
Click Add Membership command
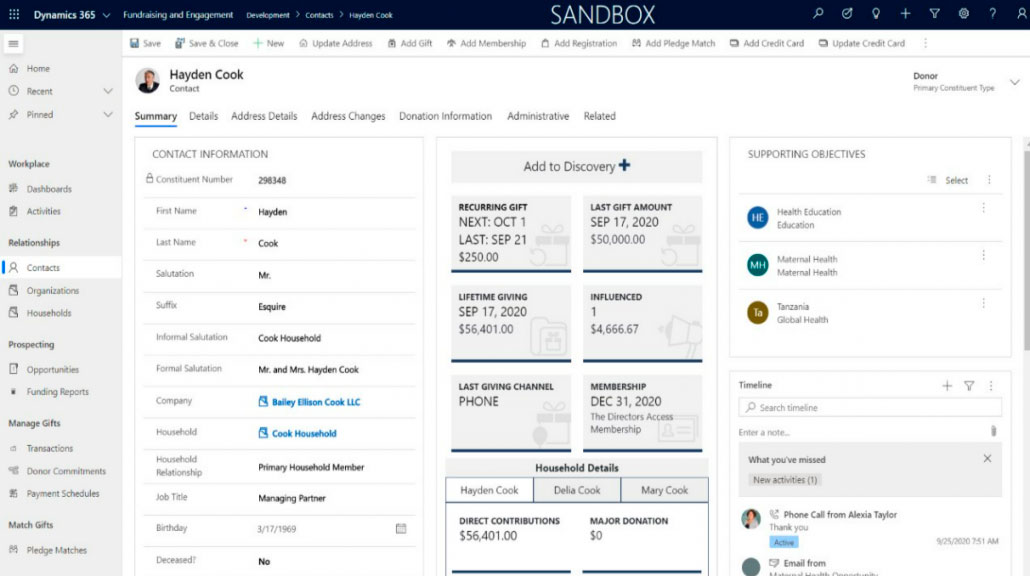487,43
